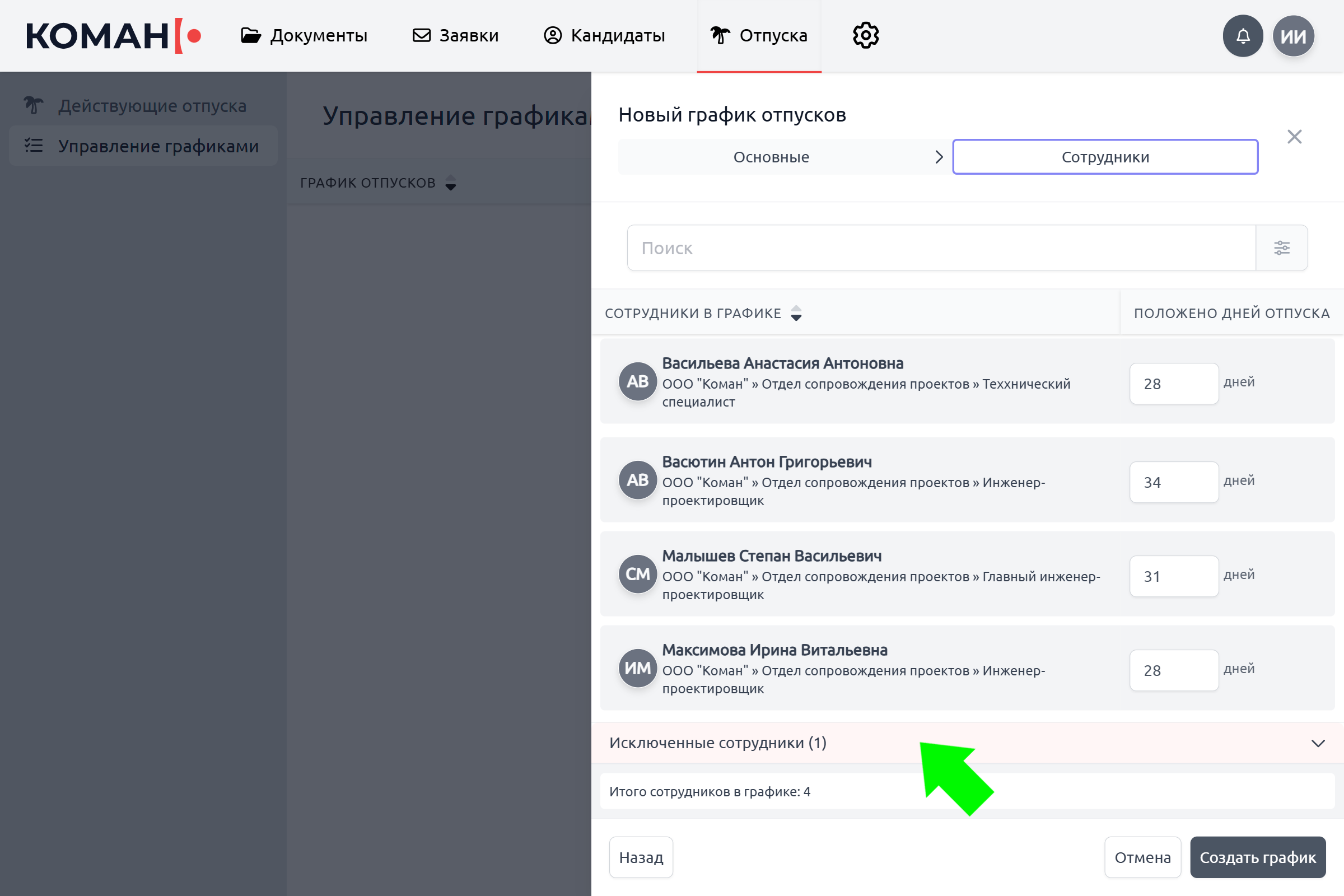Screen dimensions: 1344x896
Task: Sort the График отпусков column
Action: (x=450, y=183)
